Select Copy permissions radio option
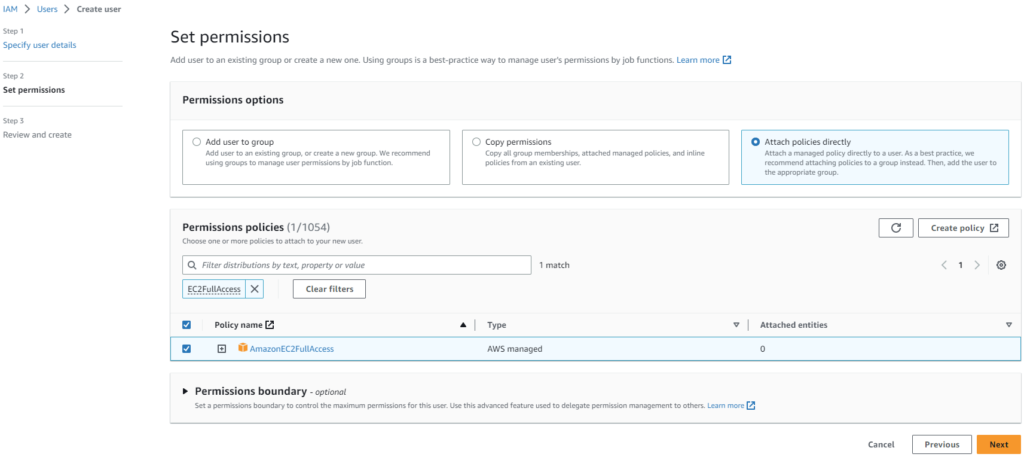This screenshot has width=1024, height=457. 476,141
